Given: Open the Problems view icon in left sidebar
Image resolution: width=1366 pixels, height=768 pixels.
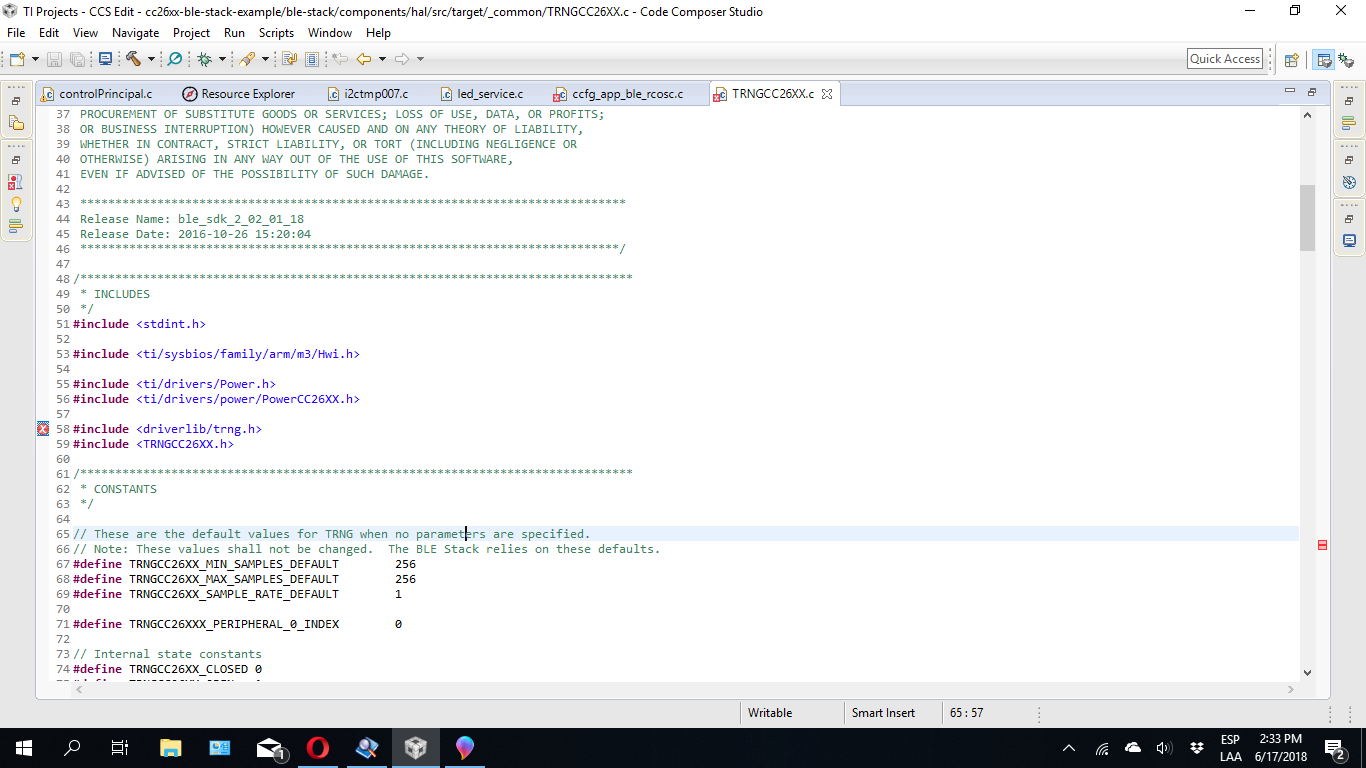Looking at the screenshot, I should [15, 182].
